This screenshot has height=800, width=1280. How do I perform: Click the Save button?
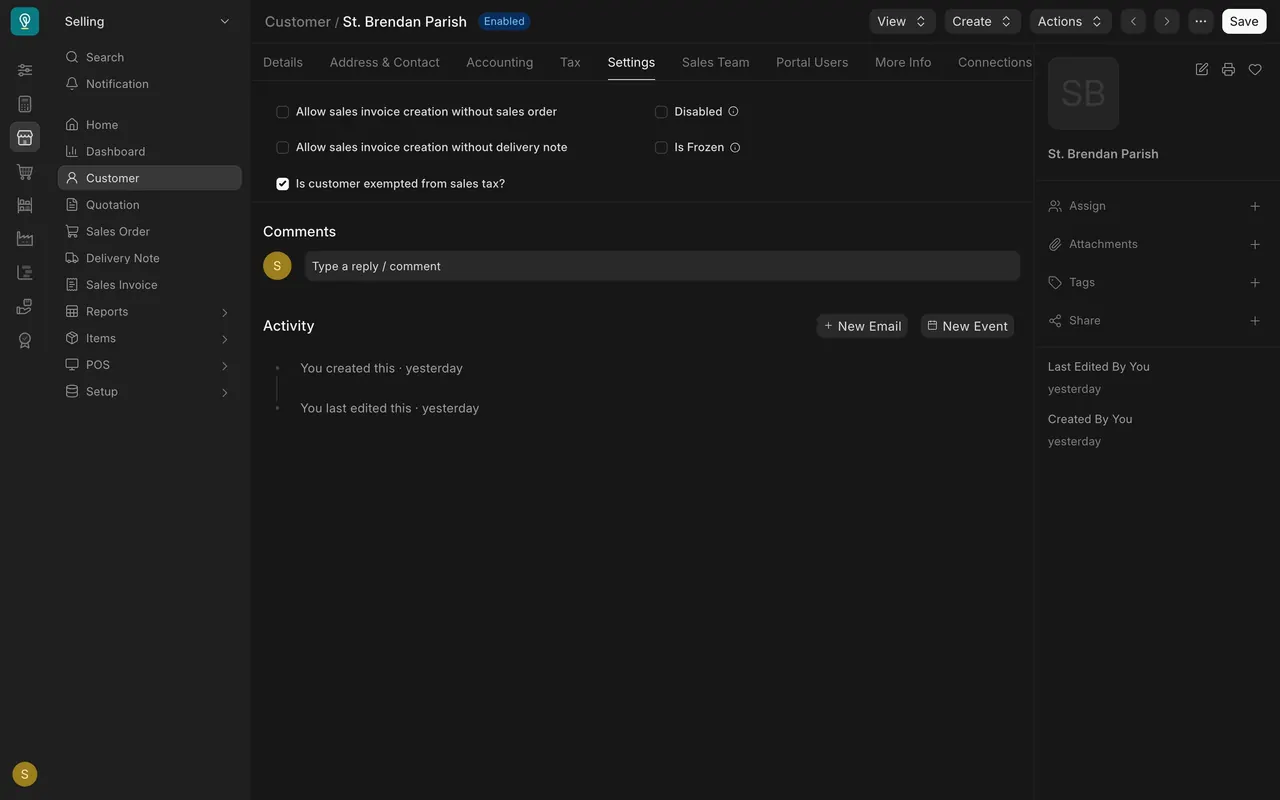(1244, 21)
